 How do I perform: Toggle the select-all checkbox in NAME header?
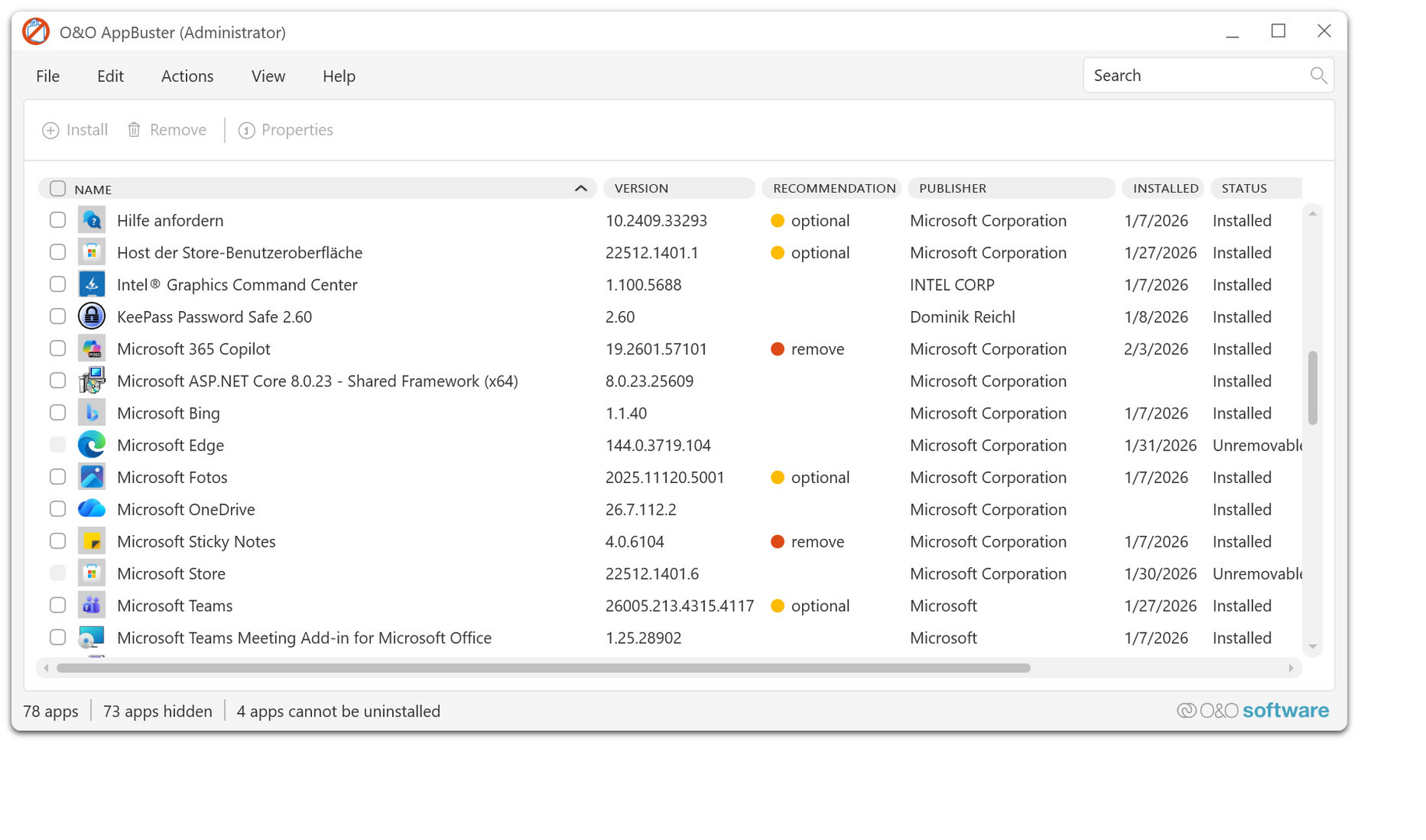click(x=58, y=188)
